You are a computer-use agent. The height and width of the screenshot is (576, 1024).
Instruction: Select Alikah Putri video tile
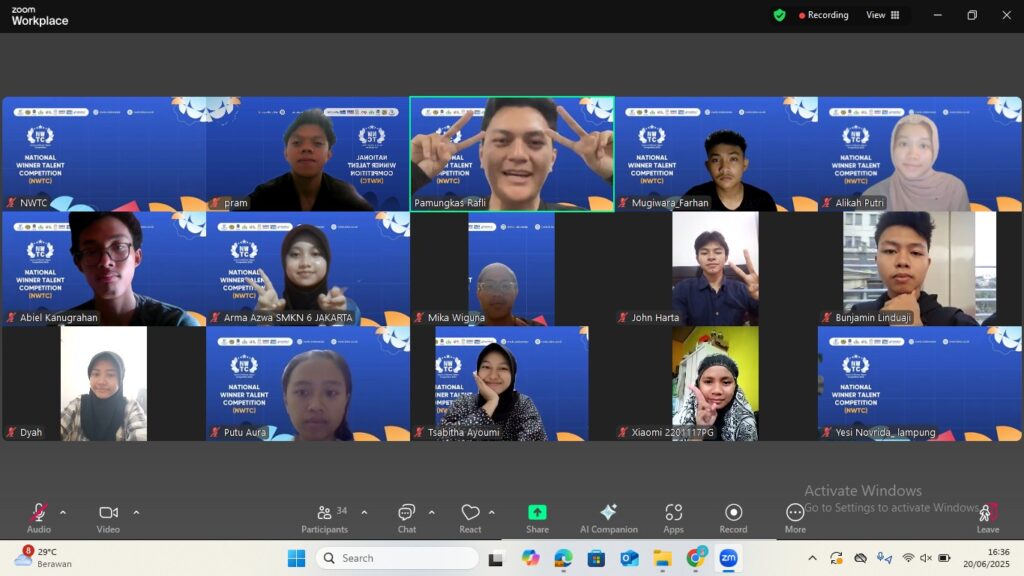(x=920, y=154)
